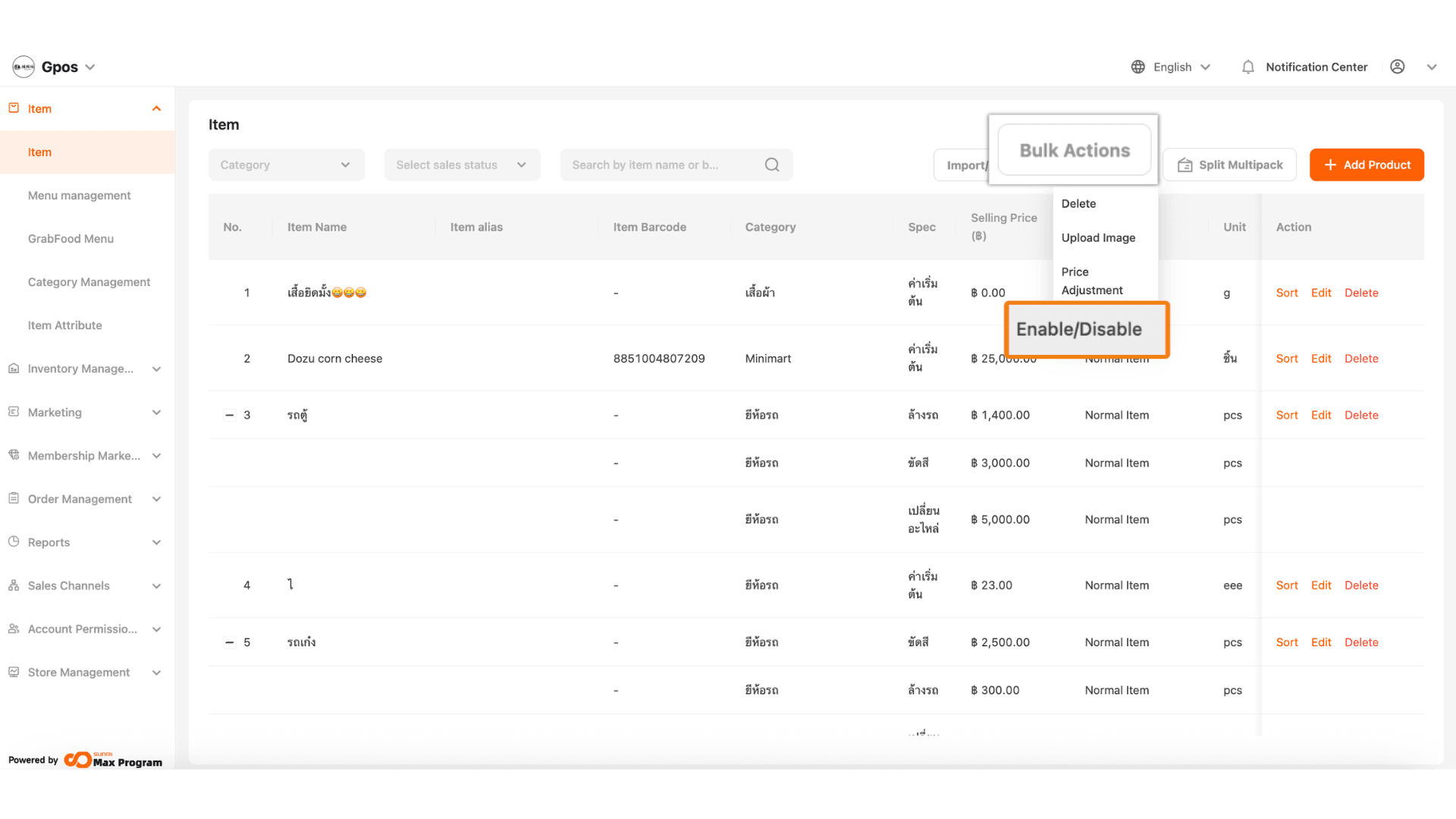Click Edit link for Dozu corn cheese
The height and width of the screenshot is (819, 1456).
(1320, 359)
